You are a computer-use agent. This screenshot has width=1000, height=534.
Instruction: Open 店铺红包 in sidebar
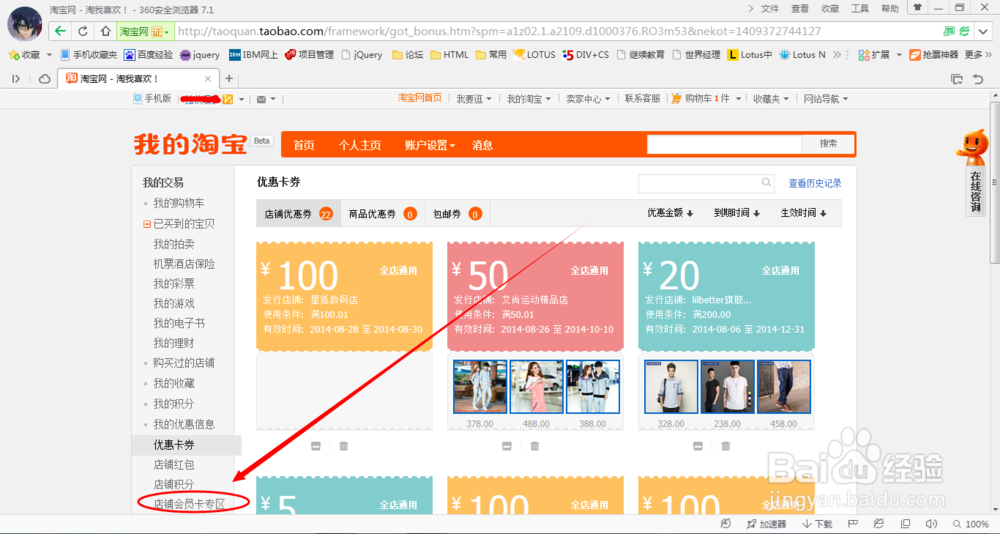click(173, 464)
